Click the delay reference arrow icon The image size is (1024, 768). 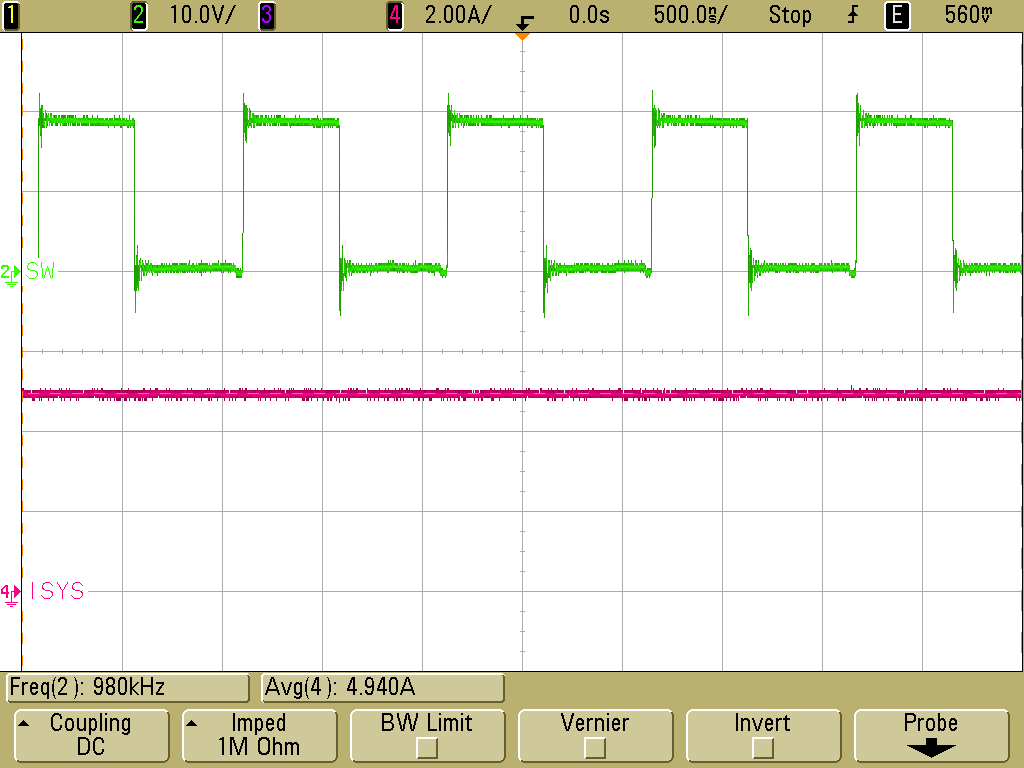[x=524, y=22]
